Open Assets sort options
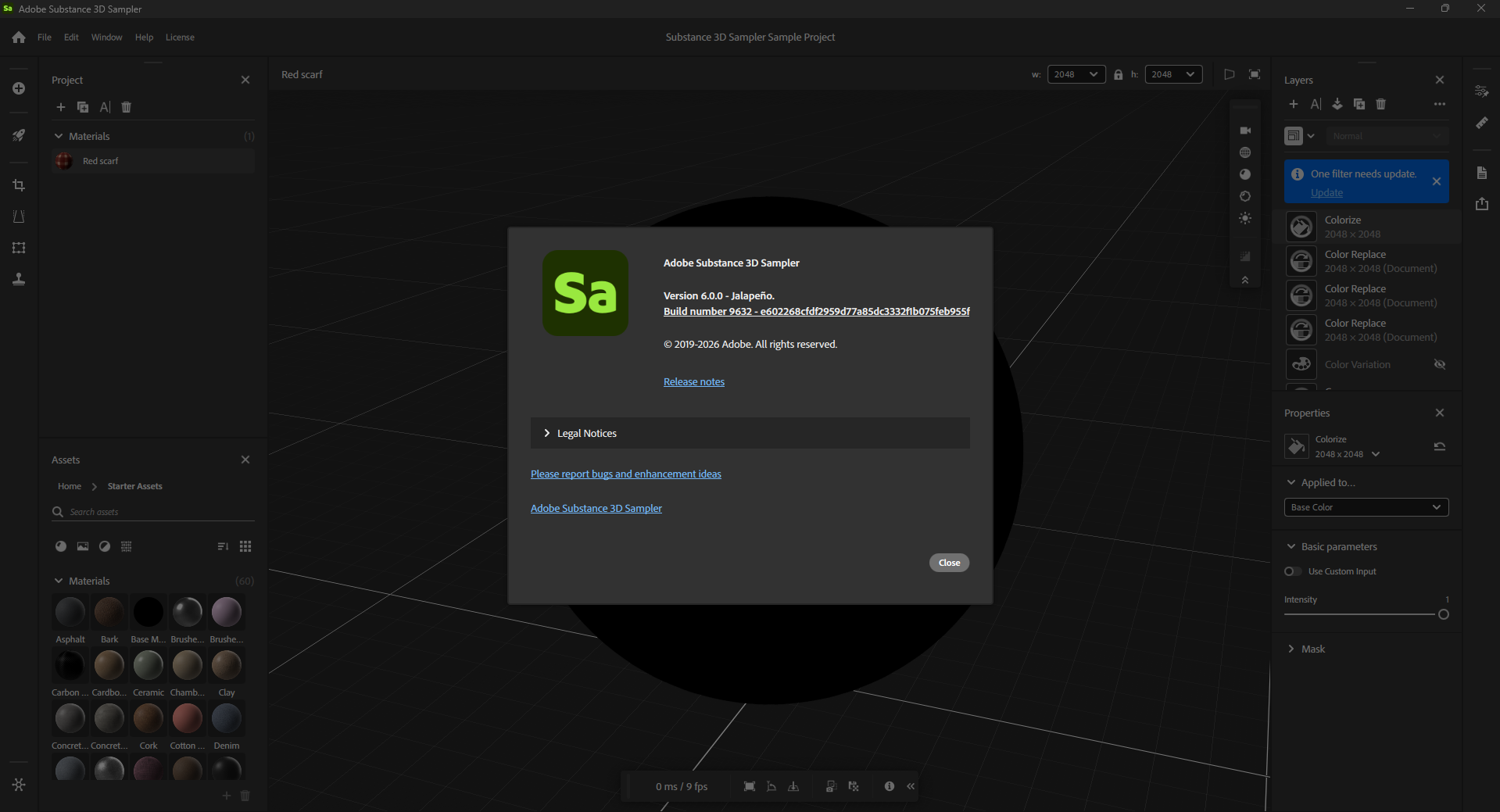Screen dimensions: 1500x812 point(223,546)
